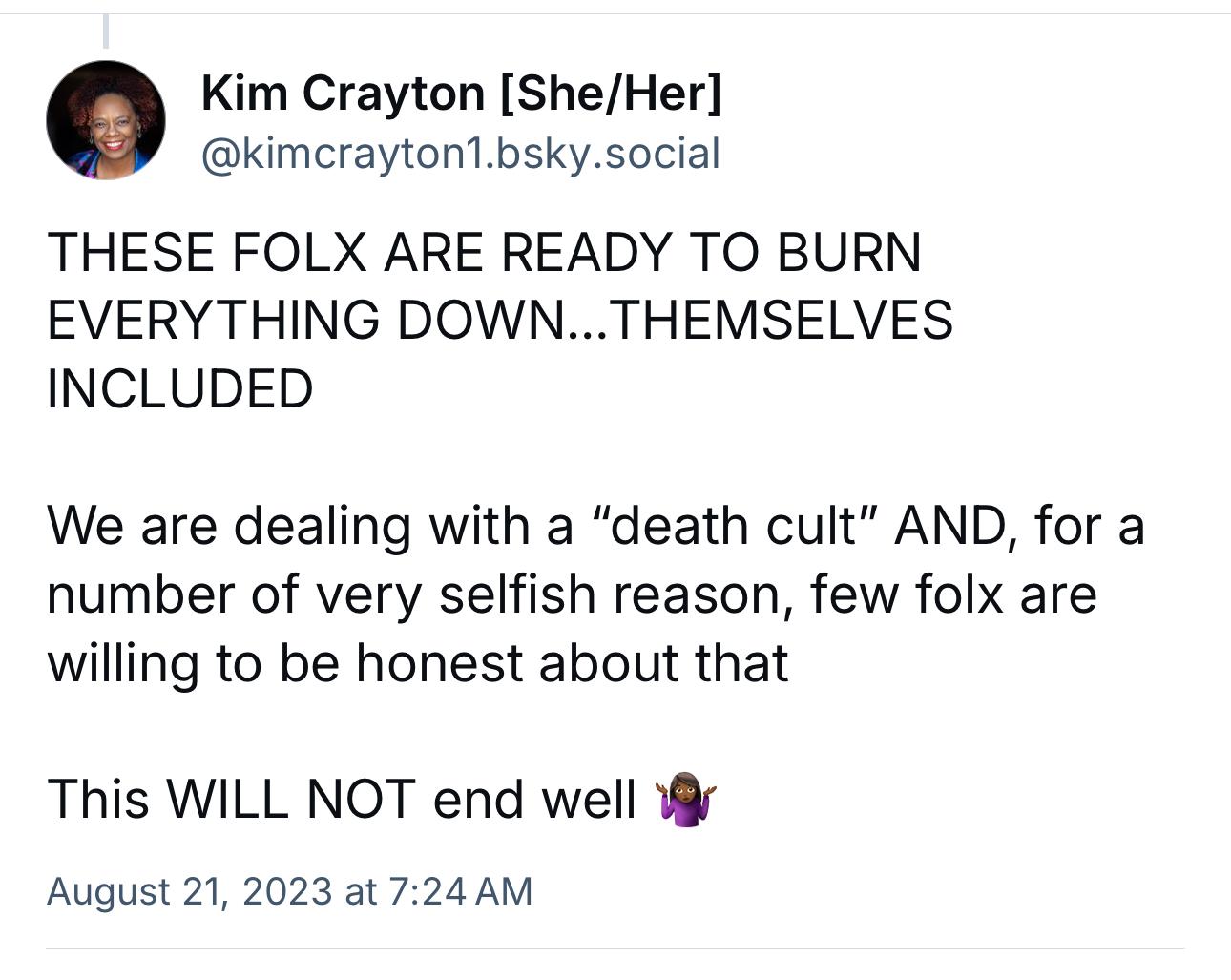Click the year 2023 in the timestamp

287,891
